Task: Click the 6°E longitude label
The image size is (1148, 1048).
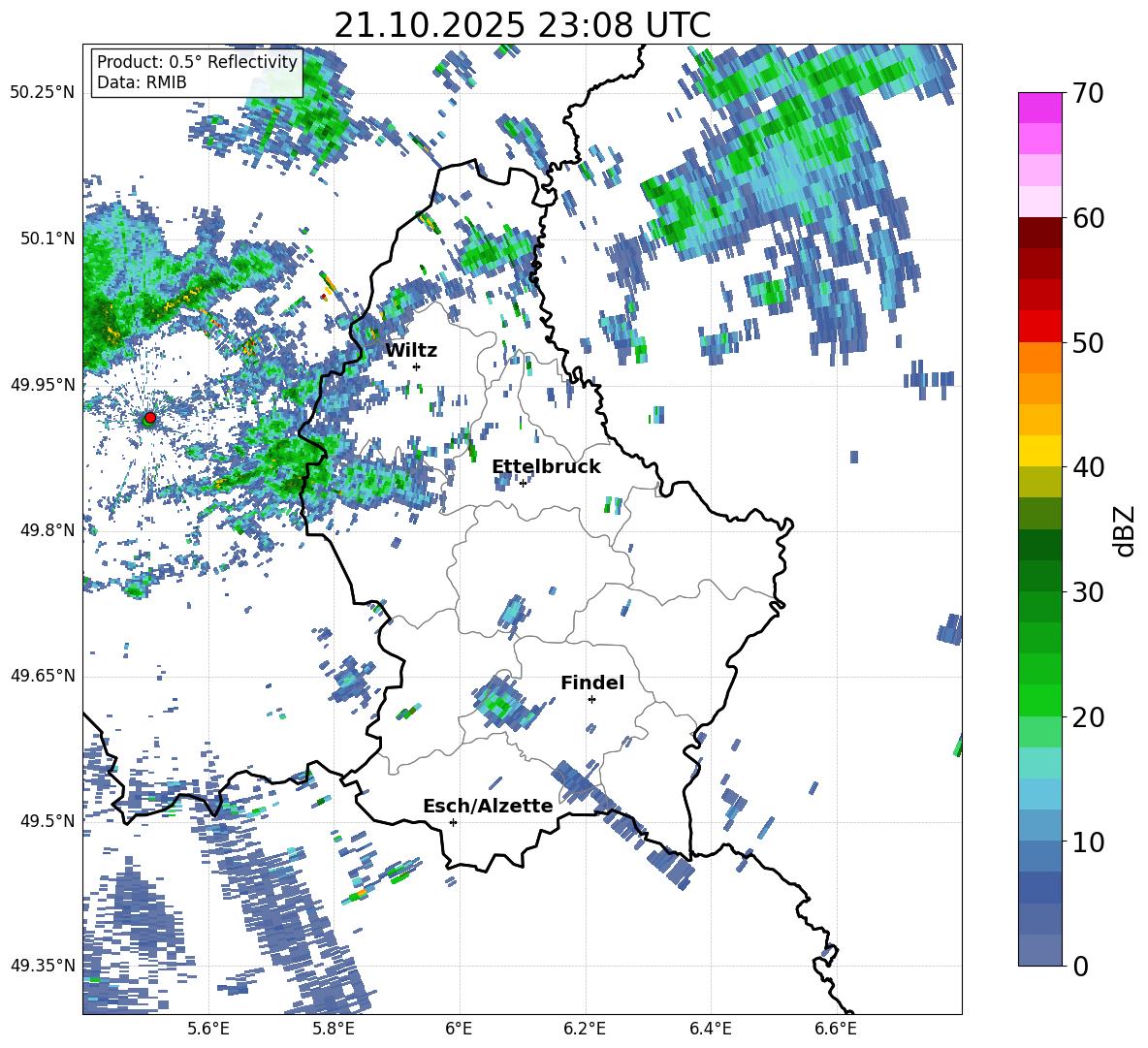Action: (x=459, y=1029)
